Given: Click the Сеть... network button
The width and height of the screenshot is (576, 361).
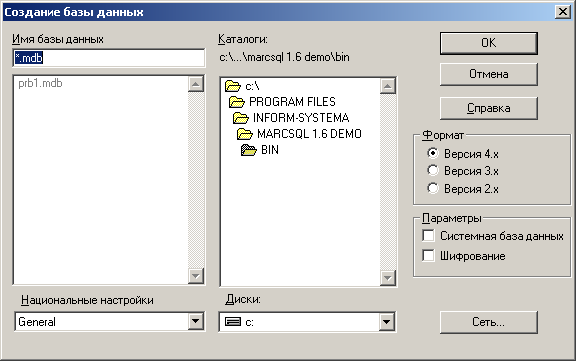Looking at the screenshot, I should (x=489, y=322).
